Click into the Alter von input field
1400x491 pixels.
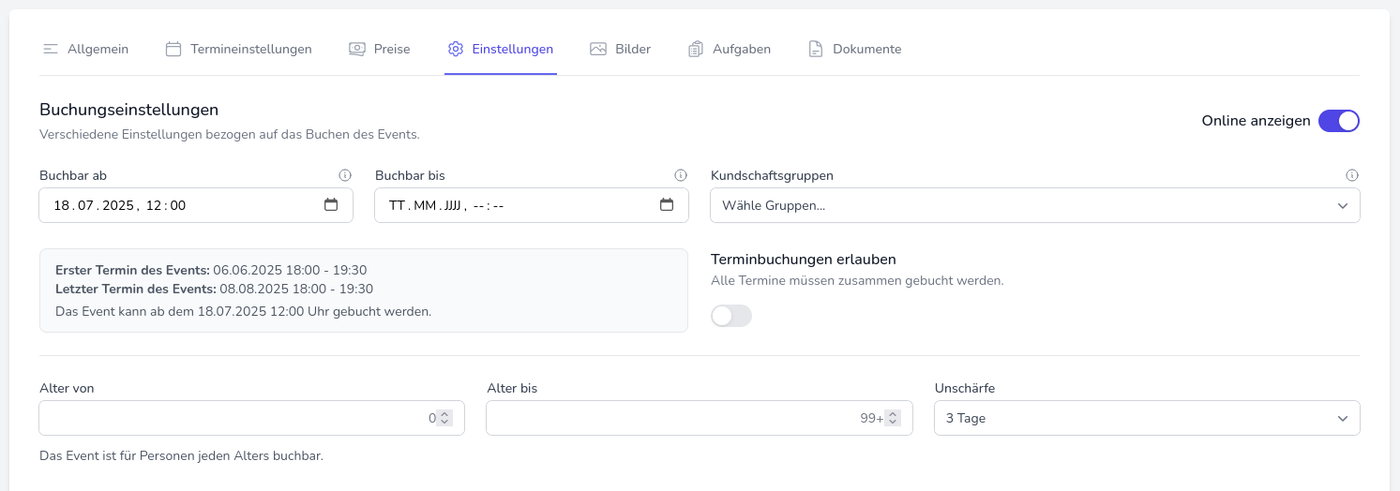[x=230, y=418]
